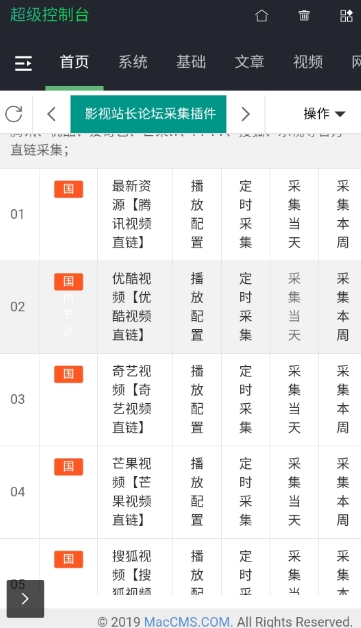The image size is (361, 628).
Task: Click 播放配置 in row 01
Action: (197, 214)
